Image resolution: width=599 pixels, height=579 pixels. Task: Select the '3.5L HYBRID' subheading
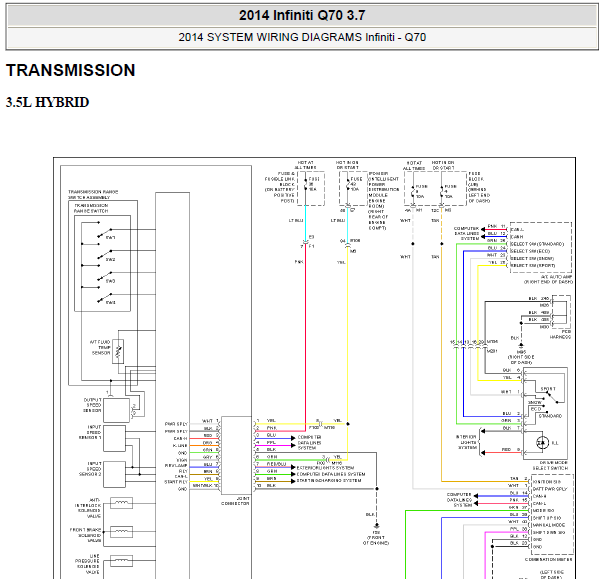point(47,102)
